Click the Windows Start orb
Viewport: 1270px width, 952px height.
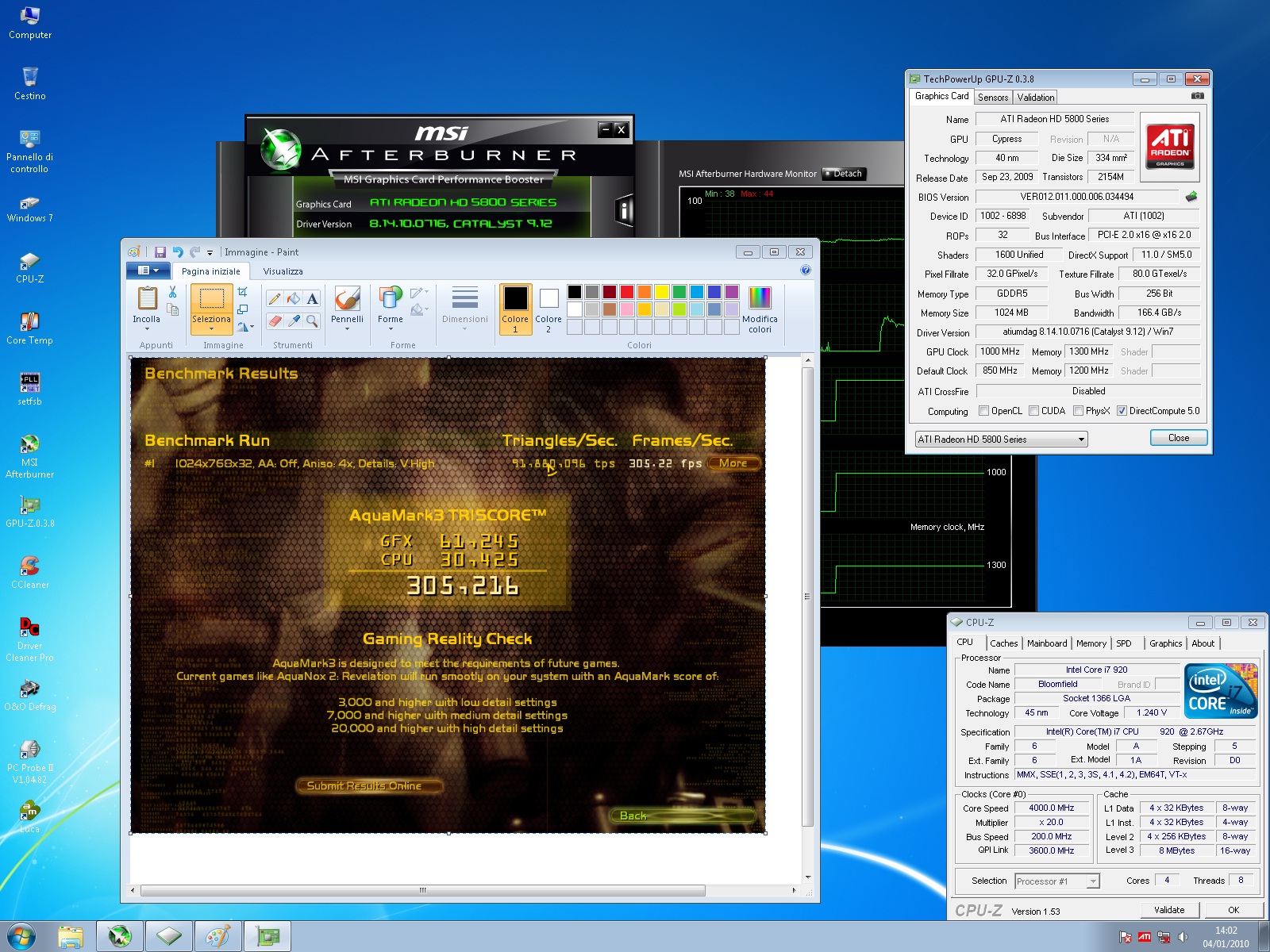click(x=21, y=936)
